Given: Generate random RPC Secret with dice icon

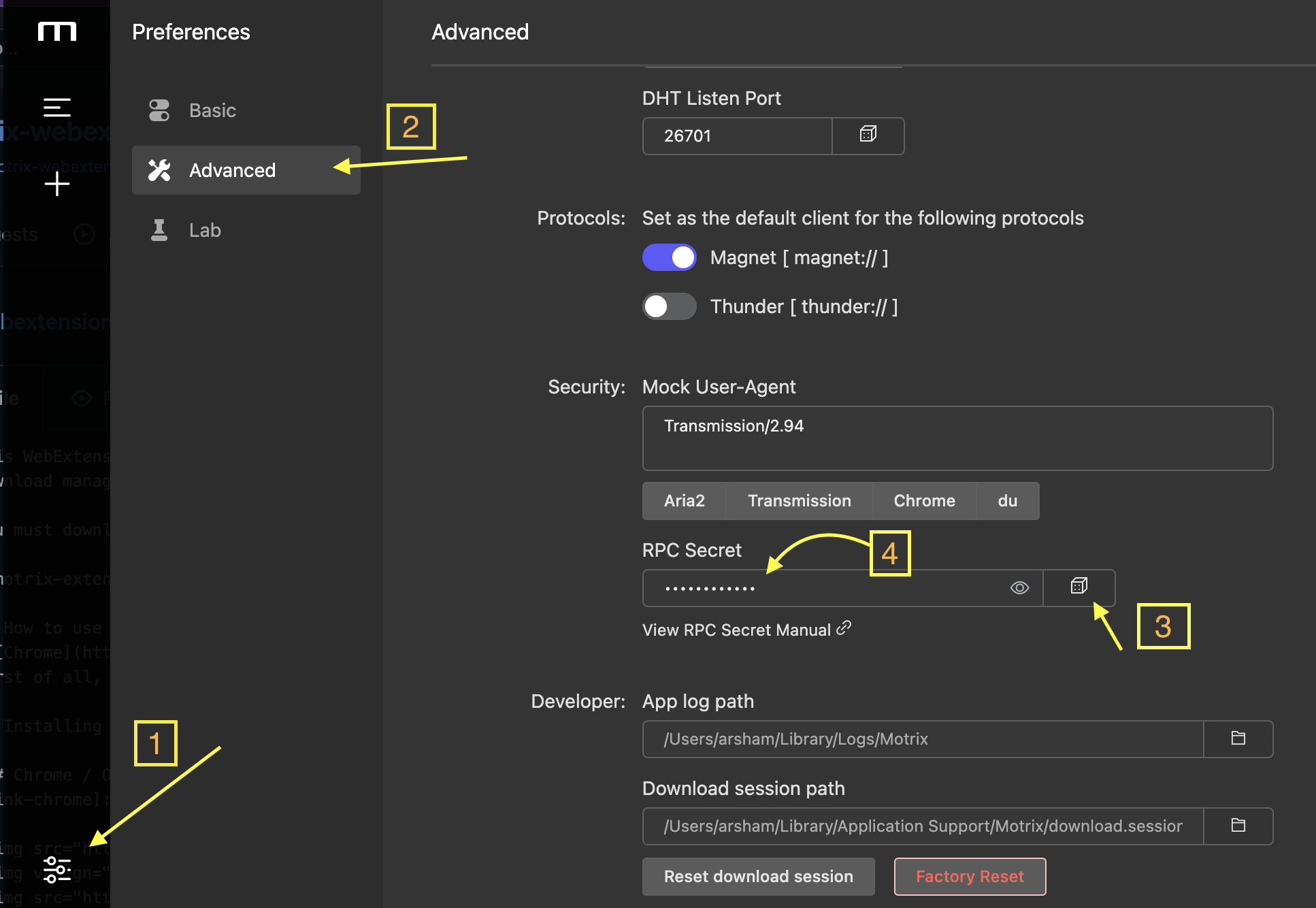Looking at the screenshot, I should pos(1079,587).
